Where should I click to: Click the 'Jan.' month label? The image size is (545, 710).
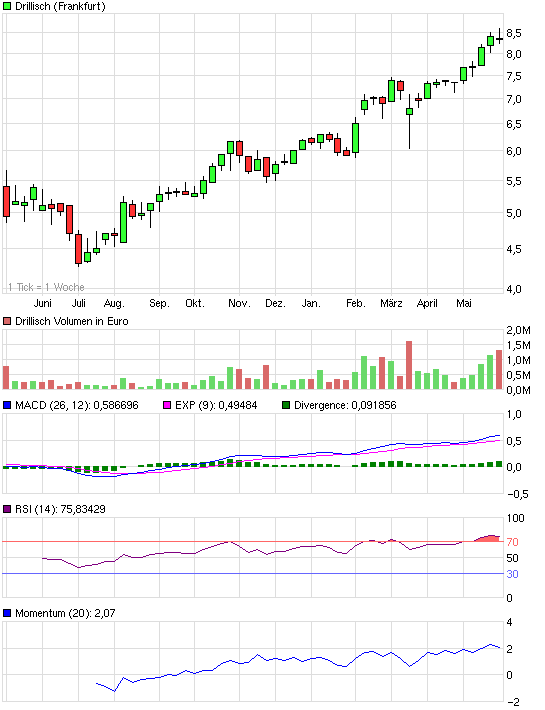pos(311,303)
